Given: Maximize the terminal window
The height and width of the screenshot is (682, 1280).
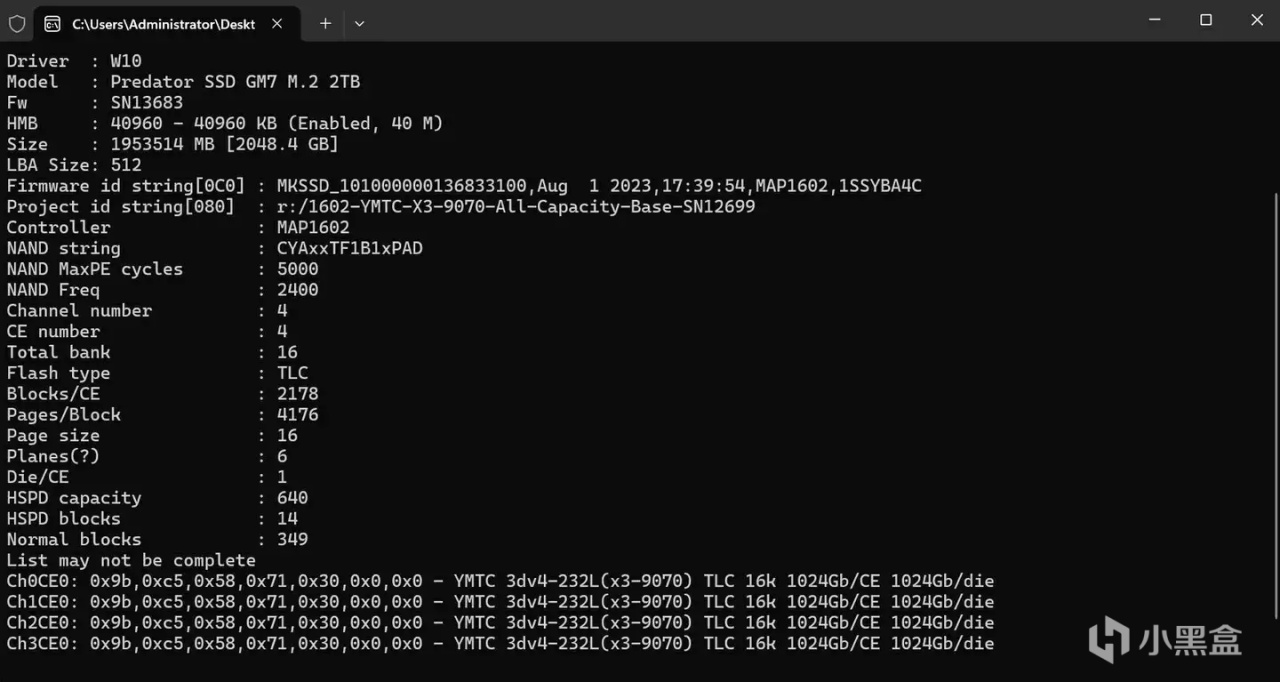Looking at the screenshot, I should [1206, 20].
